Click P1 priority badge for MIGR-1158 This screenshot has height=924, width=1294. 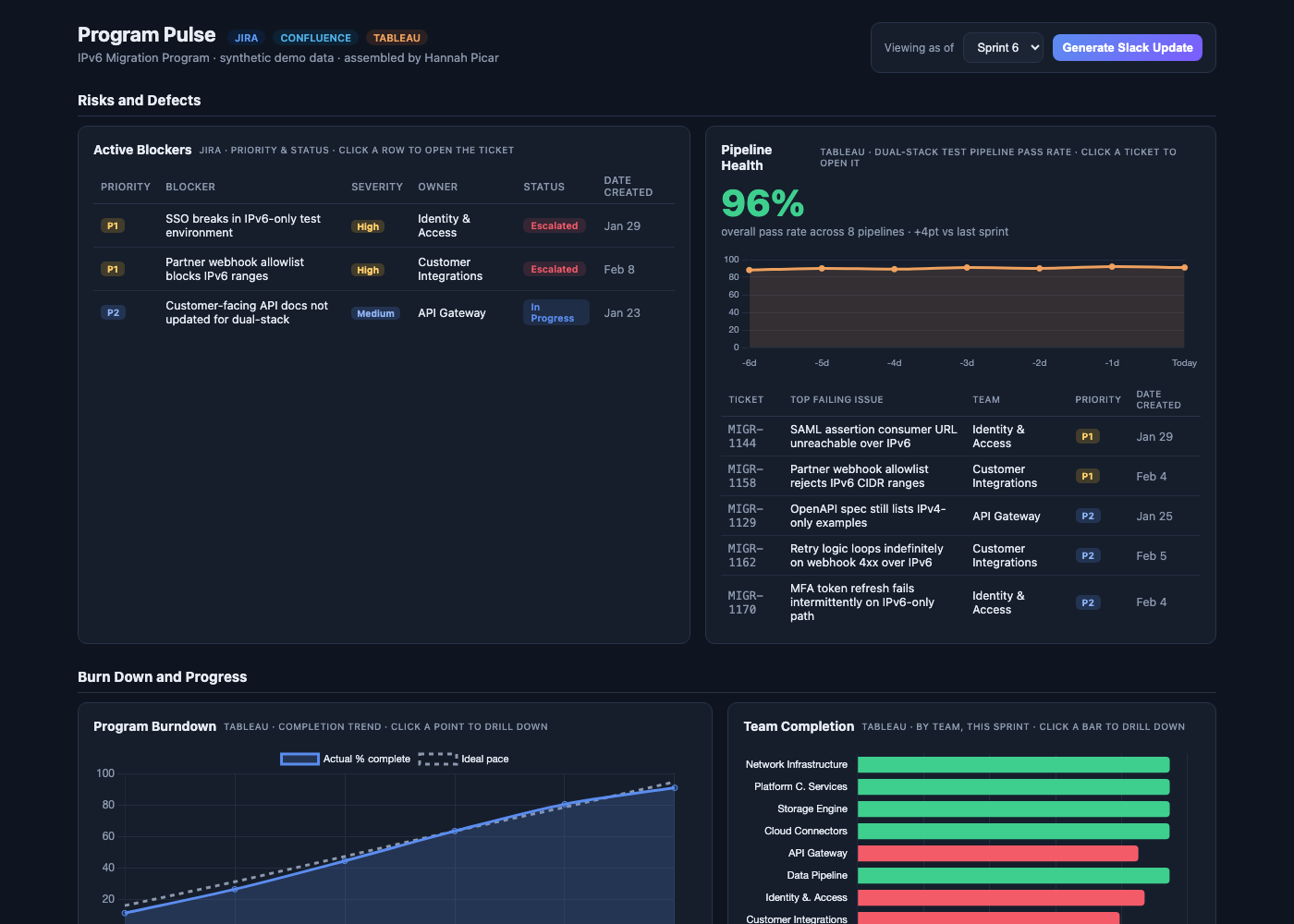pos(1087,476)
